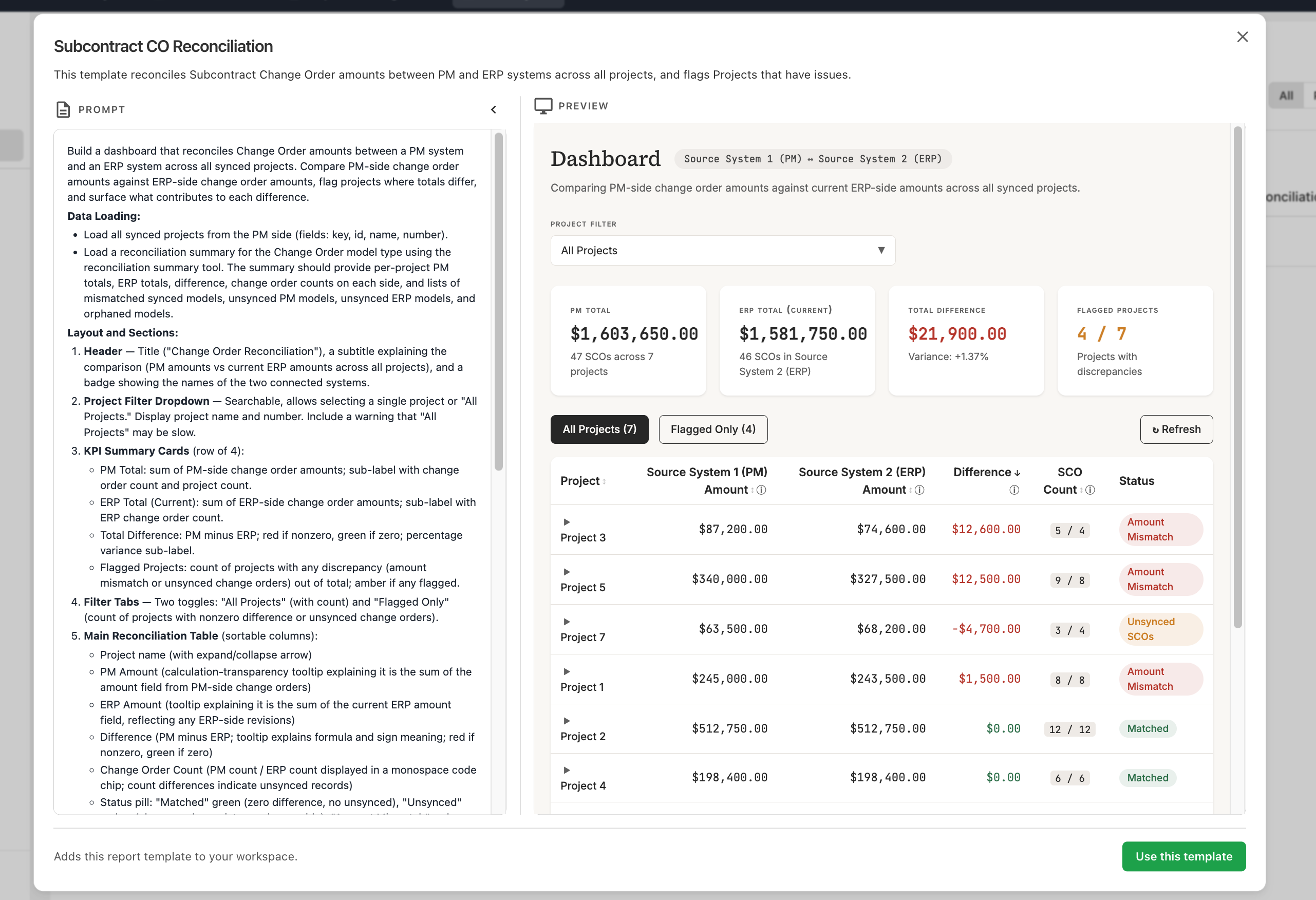Click the Prompt document icon

click(63, 109)
